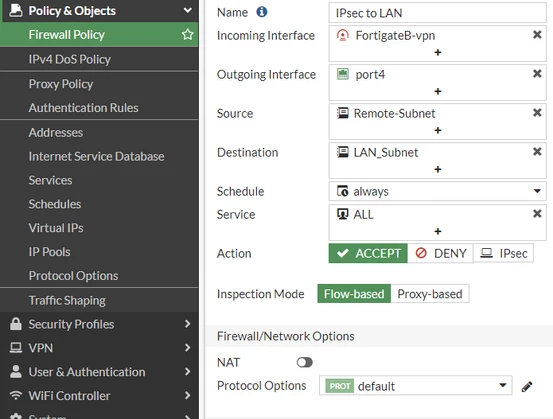The width and height of the screenshot is (553, 419).
Task: Set Action to DENY
Action: (440, 253)
